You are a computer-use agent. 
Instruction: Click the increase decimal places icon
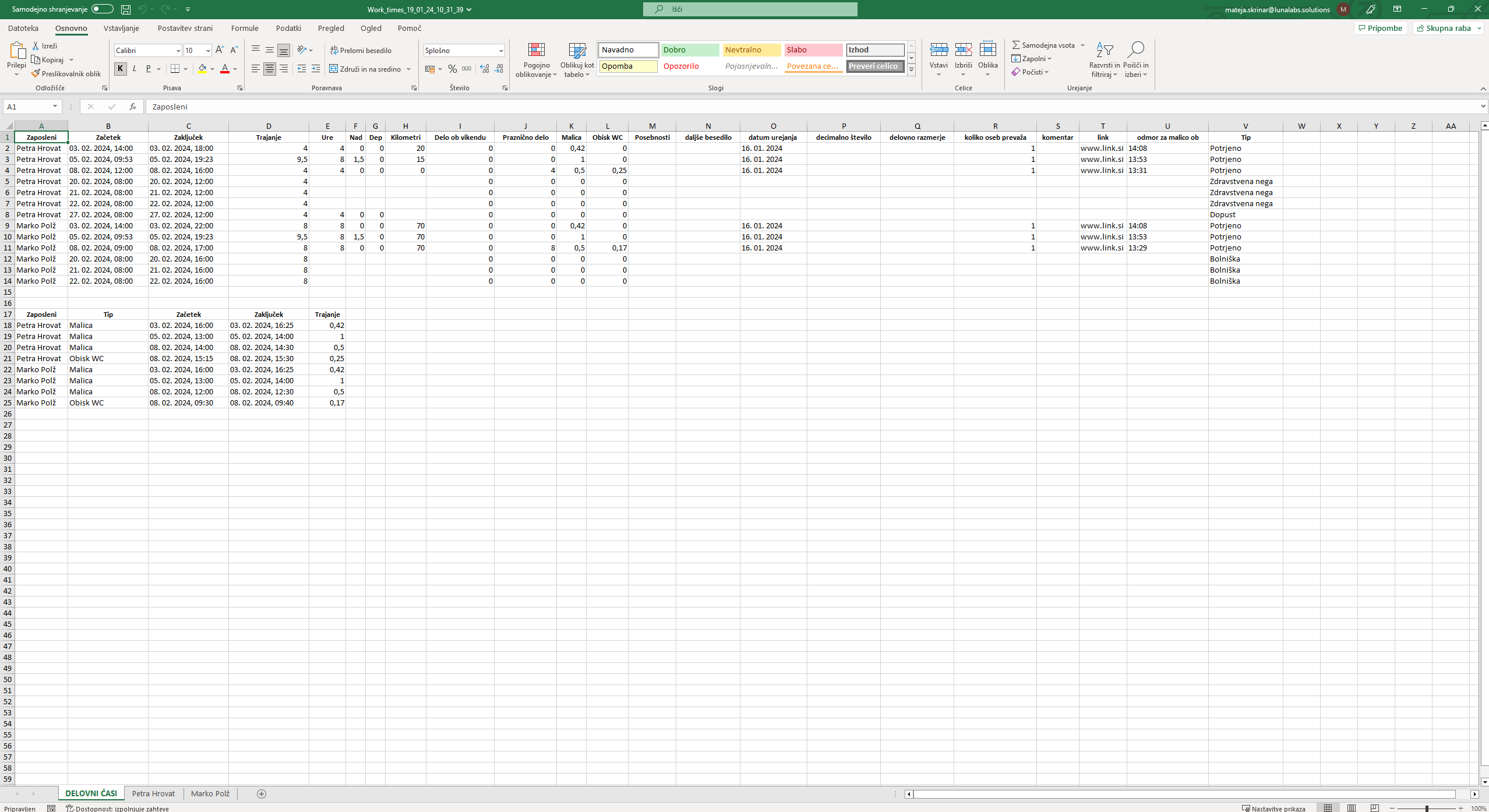click(485, 69)
